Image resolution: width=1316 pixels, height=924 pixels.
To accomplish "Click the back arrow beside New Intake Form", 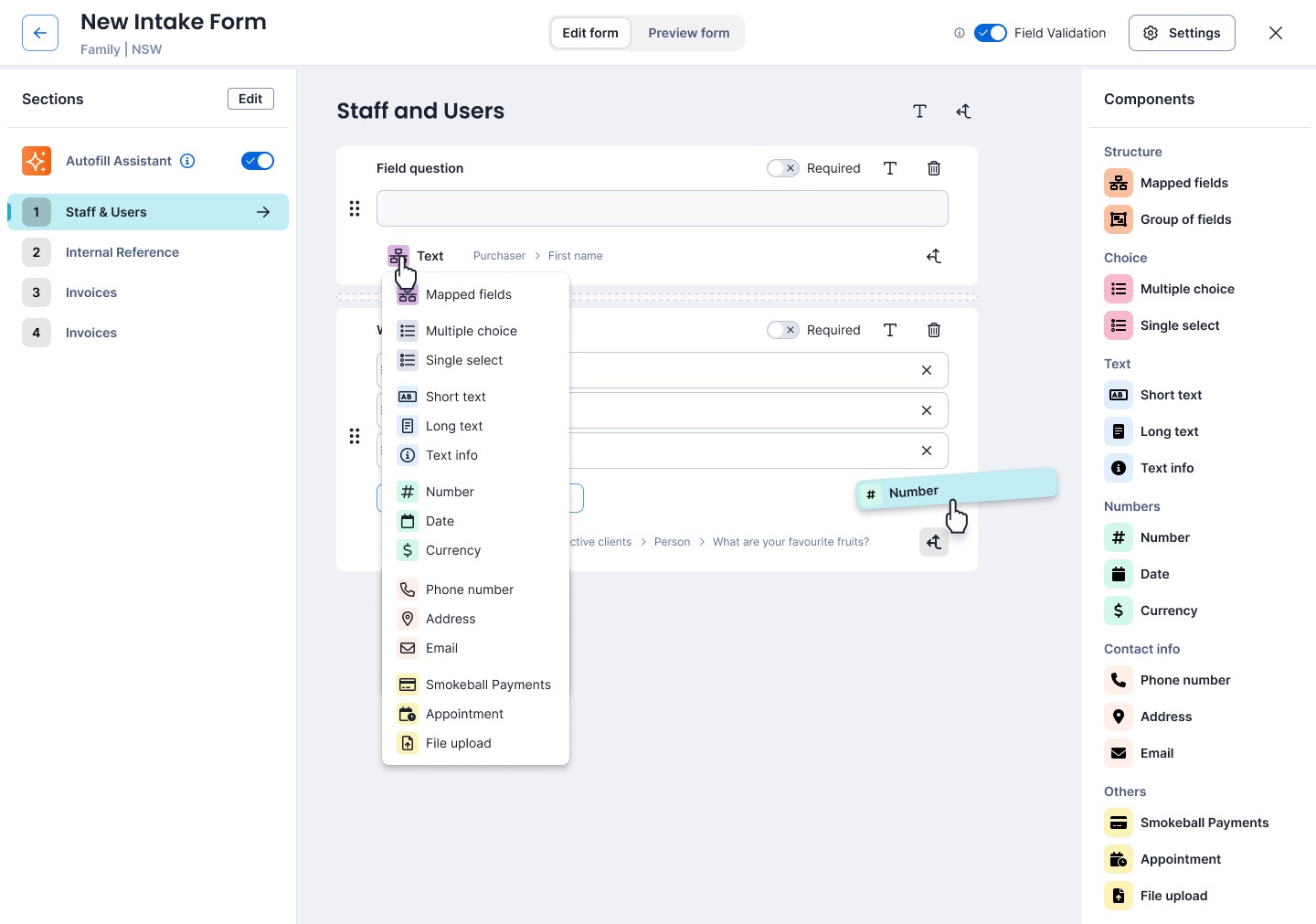I will pyautogui.click(x=40, y=33).
